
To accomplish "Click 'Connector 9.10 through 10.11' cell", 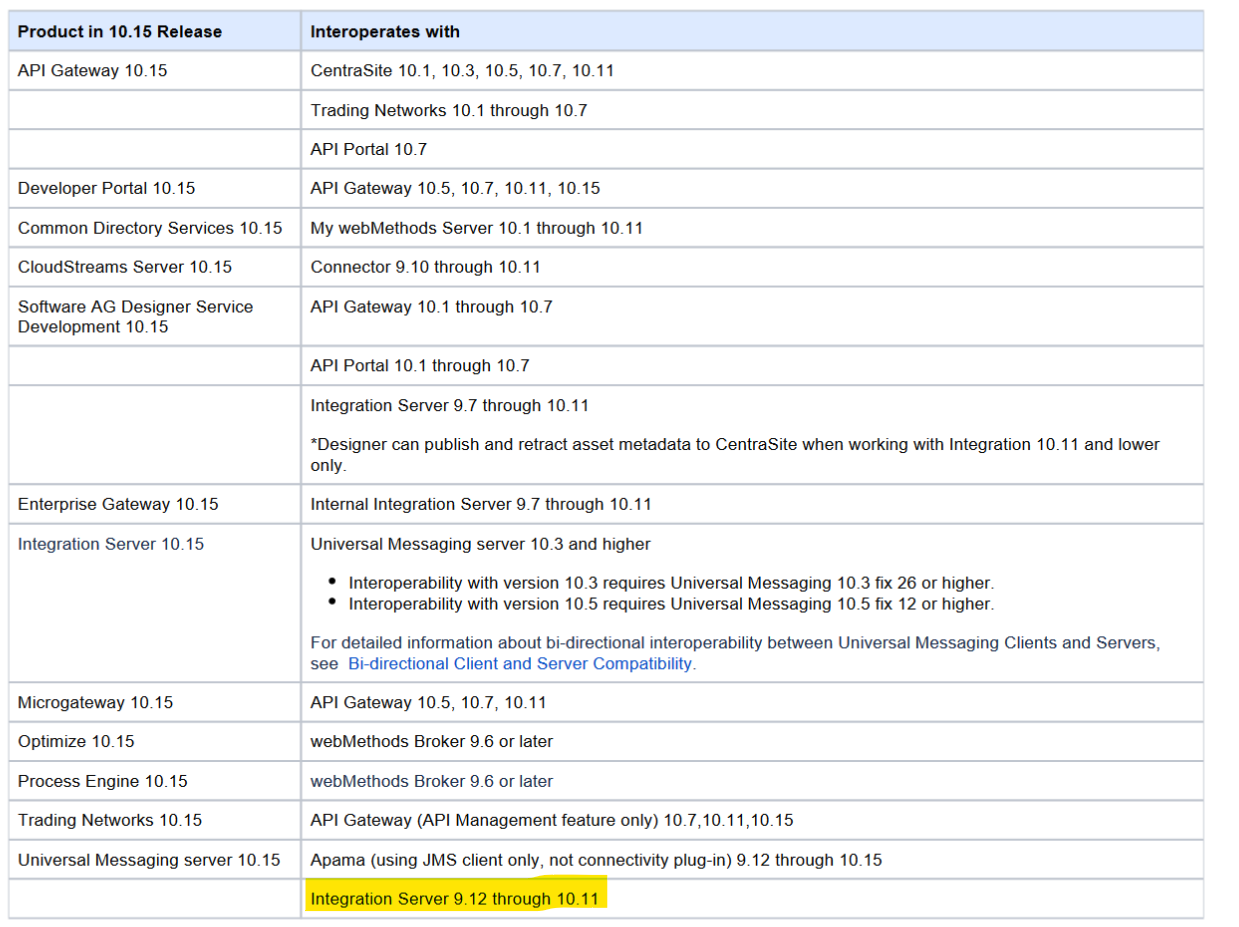I will [752, 267].
